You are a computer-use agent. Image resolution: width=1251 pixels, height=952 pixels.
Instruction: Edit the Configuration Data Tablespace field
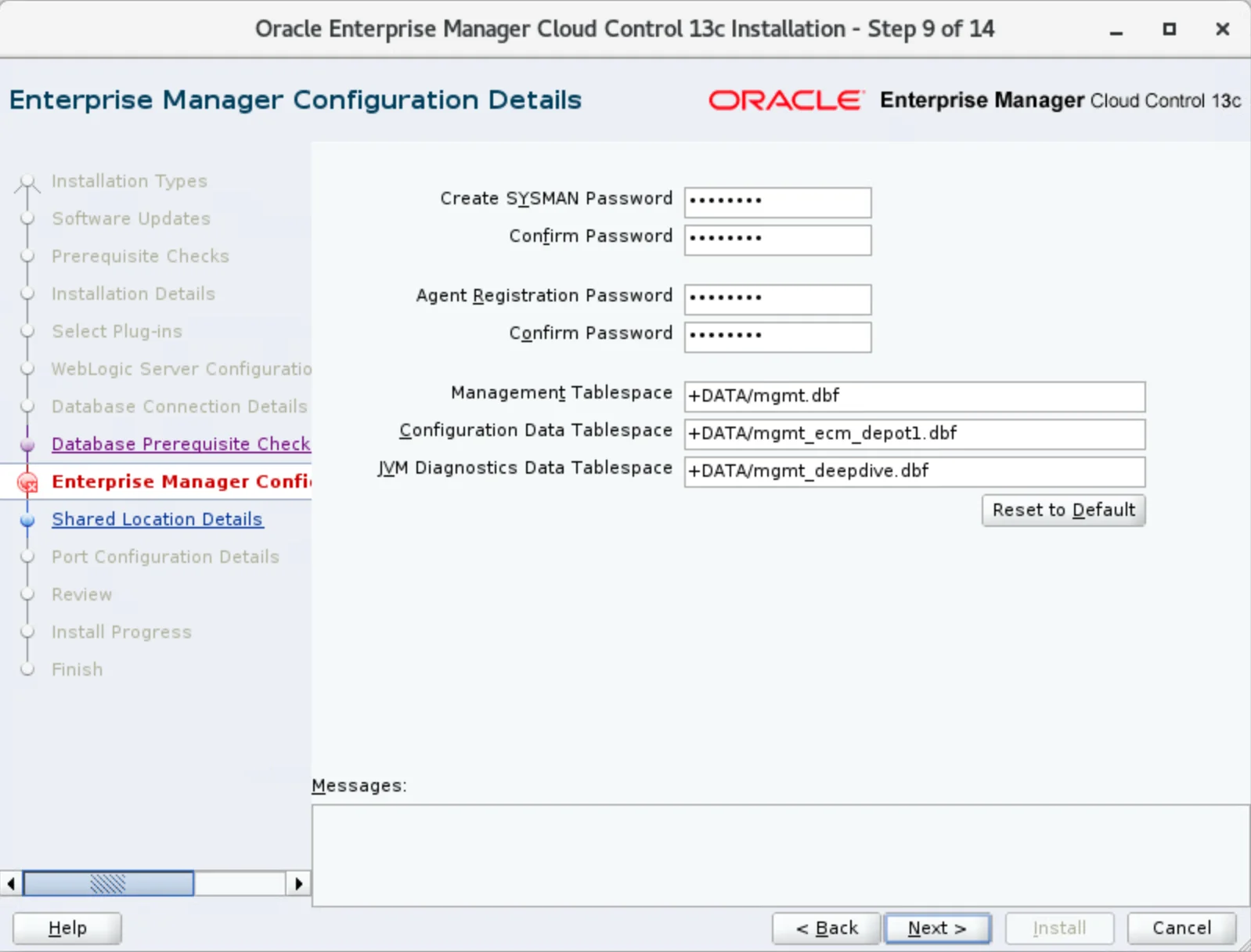tap(914, 434)
